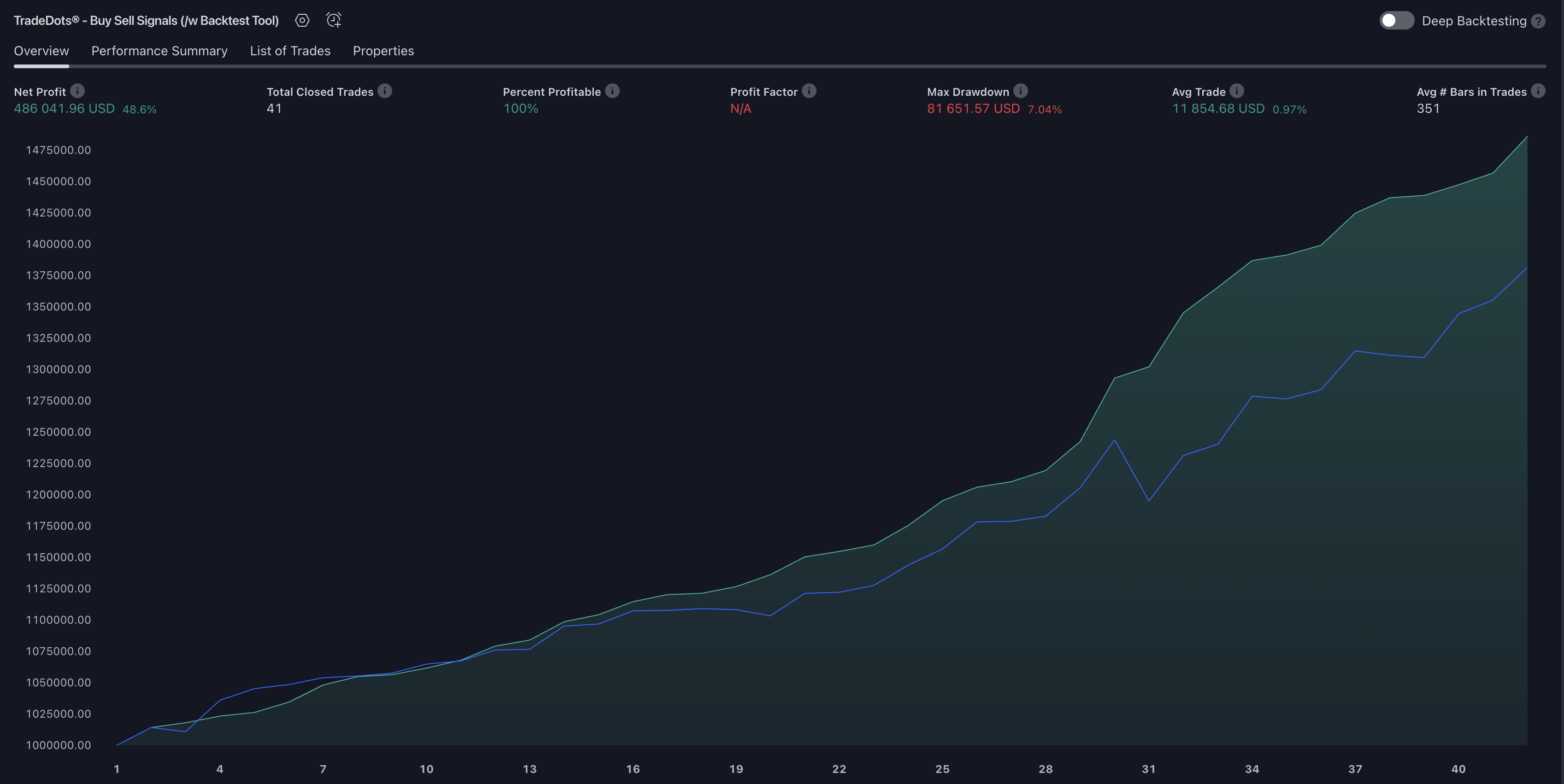Click the TradeDots strategy title
The image size is (1564, 784).
click(147, 21)
